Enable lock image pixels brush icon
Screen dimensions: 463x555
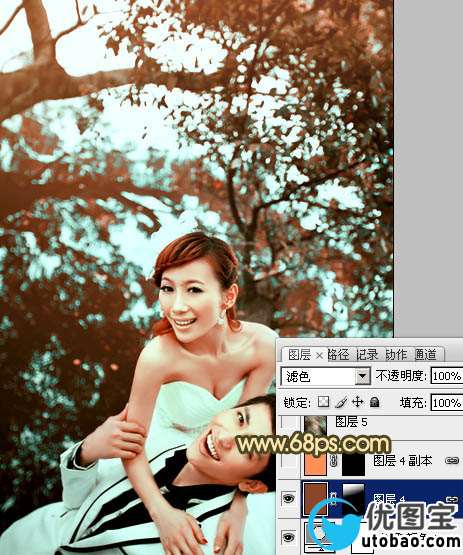pyautogui.click(x=341, y=402)
